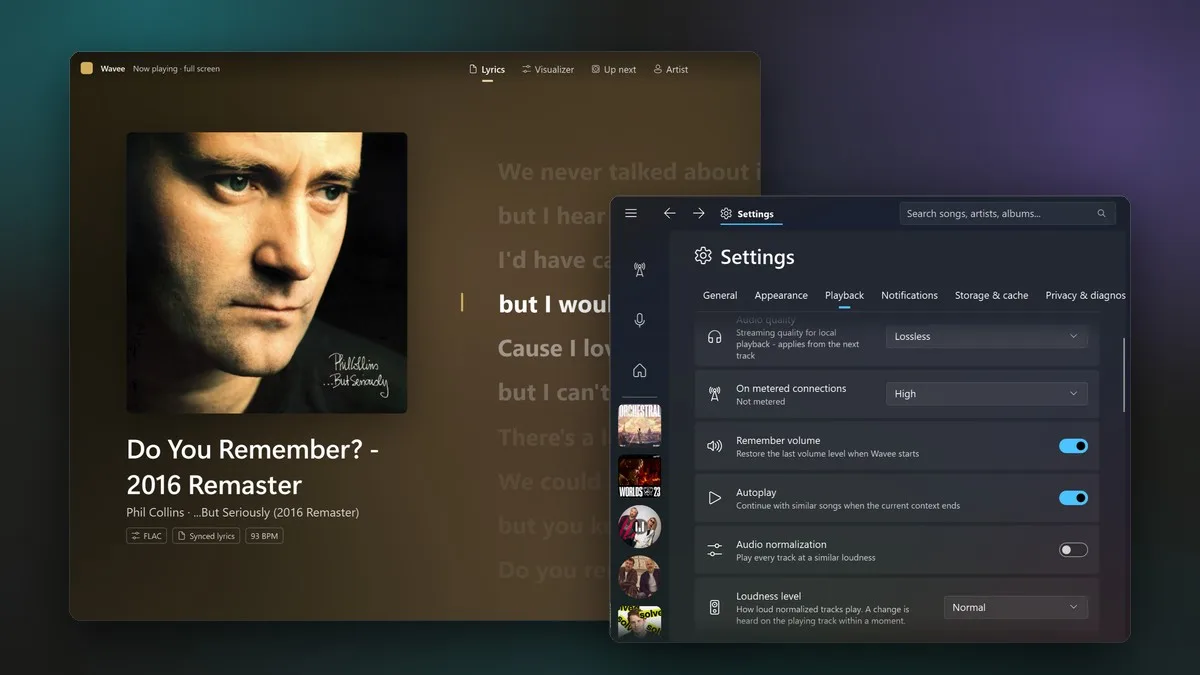Select the General settings tab
The image size is (1200, 675).
(x=720, y=295)
